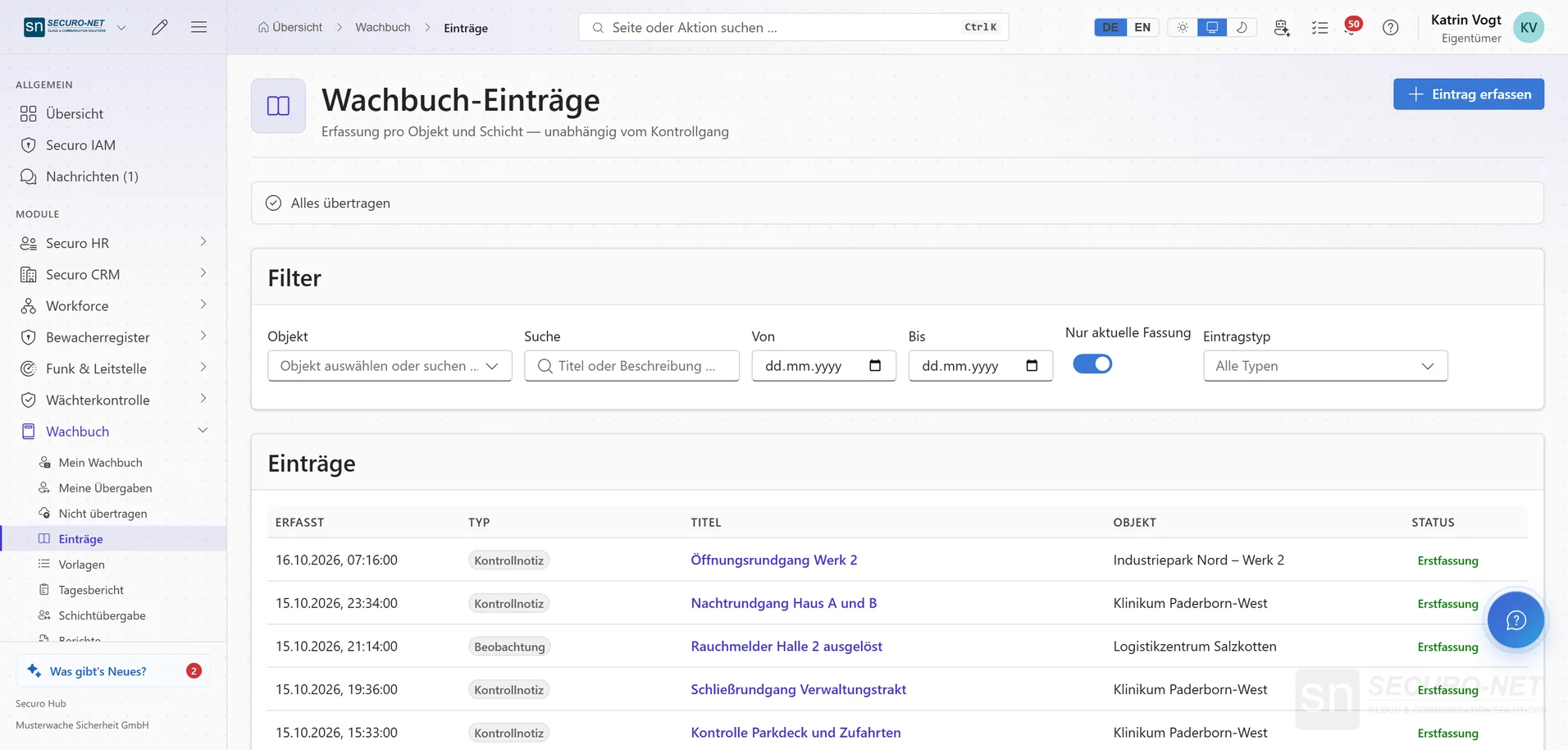Click the user support icon in header
Image resolution: width=1568 pixels, height=750 pixels.
point(1282,27)
